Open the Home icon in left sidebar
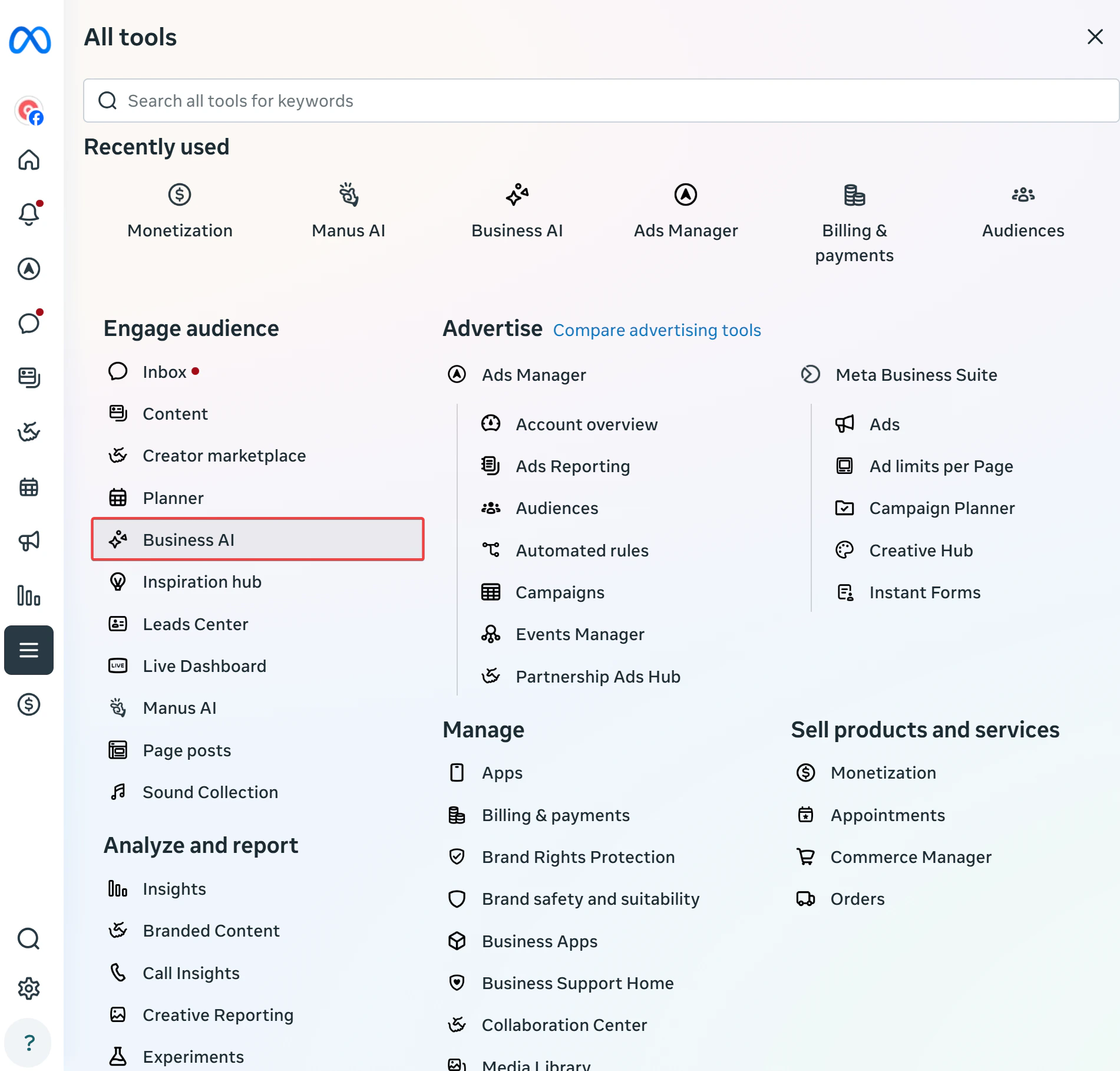1120x1071 pixels. [x=29, y=160]
